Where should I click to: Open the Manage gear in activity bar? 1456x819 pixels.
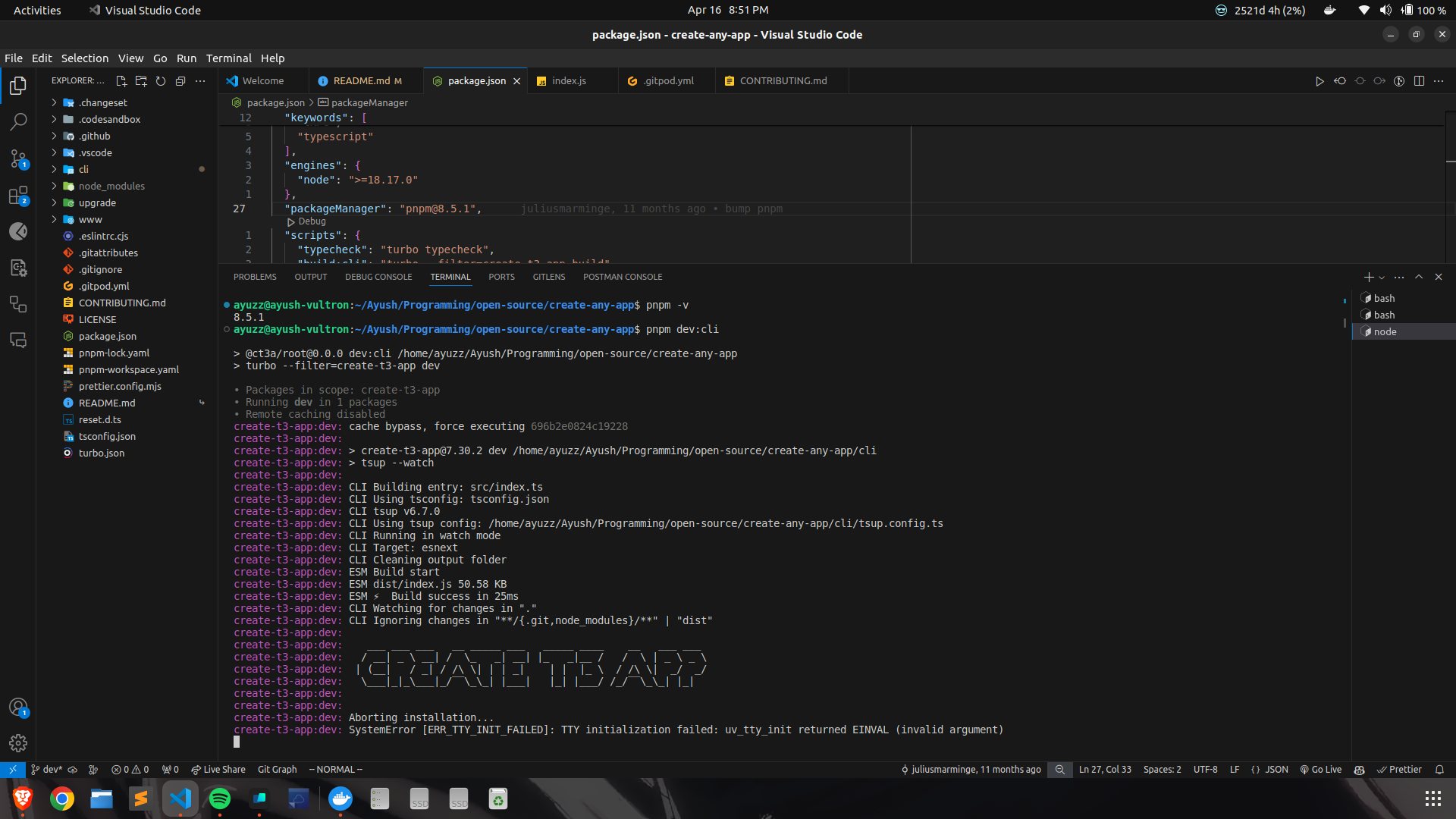[x=18, y=743]
